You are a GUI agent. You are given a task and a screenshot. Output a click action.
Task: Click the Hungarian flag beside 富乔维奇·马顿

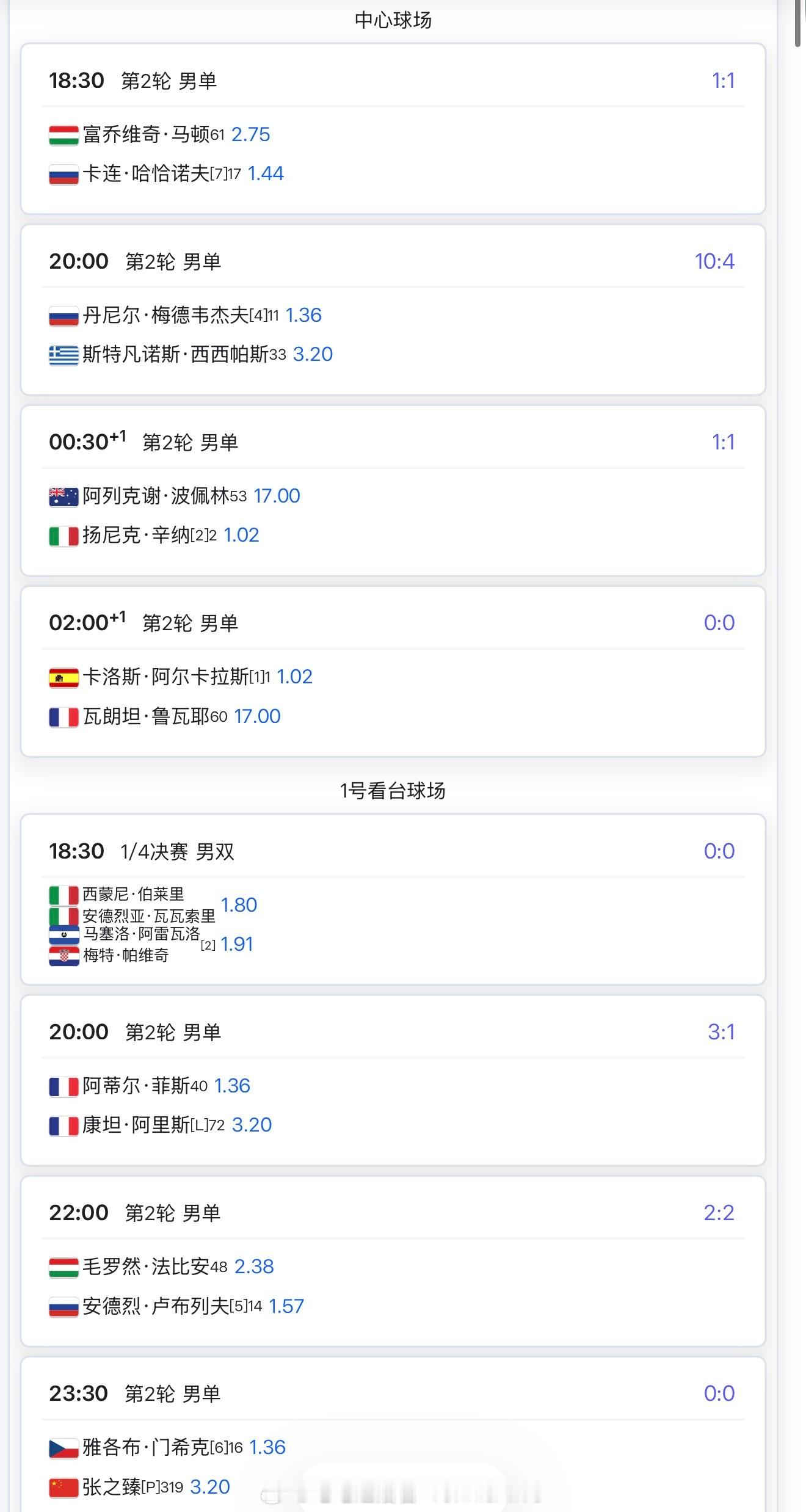click(64, 135)
